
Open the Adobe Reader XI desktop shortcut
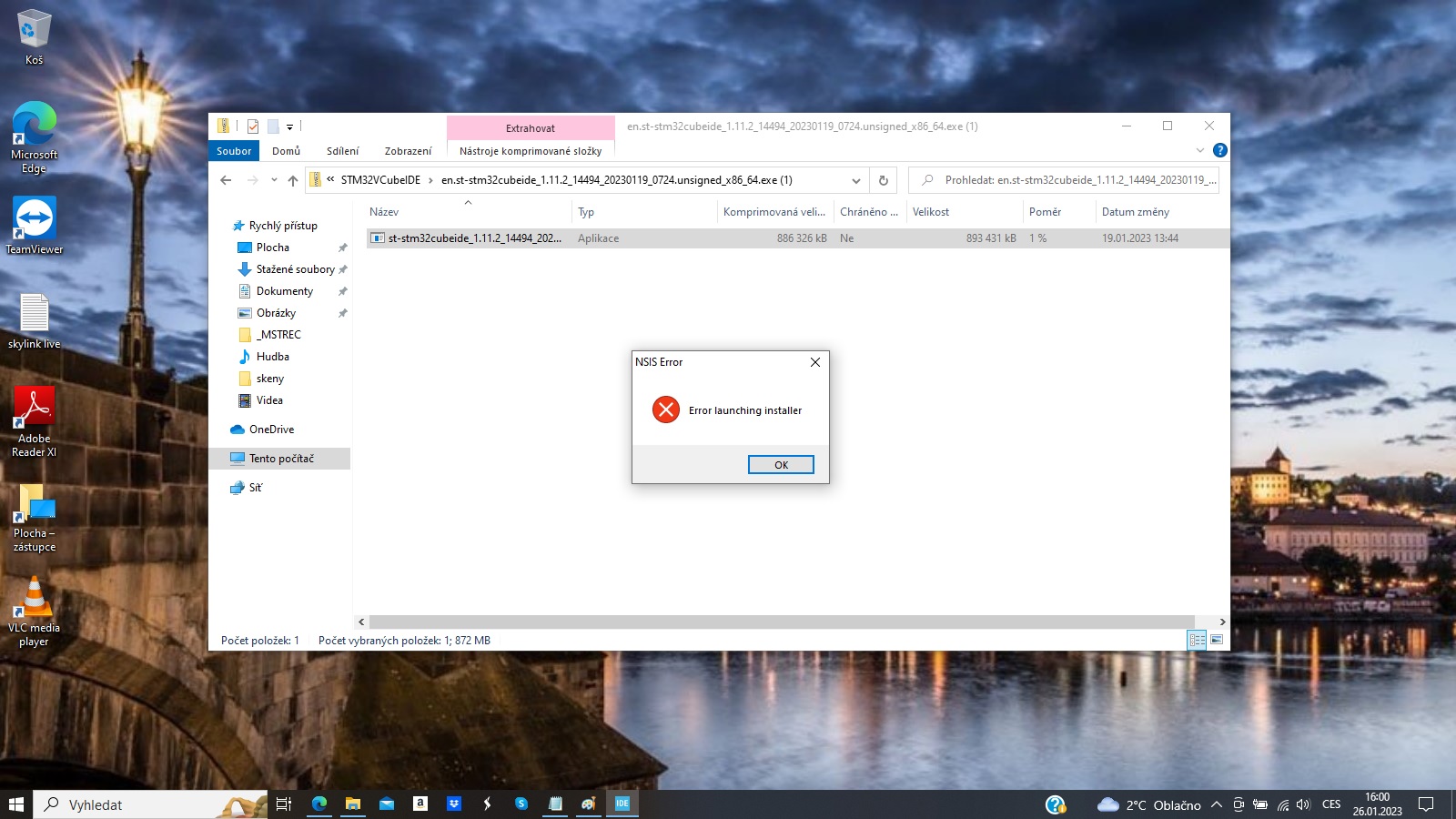[35, 420]
